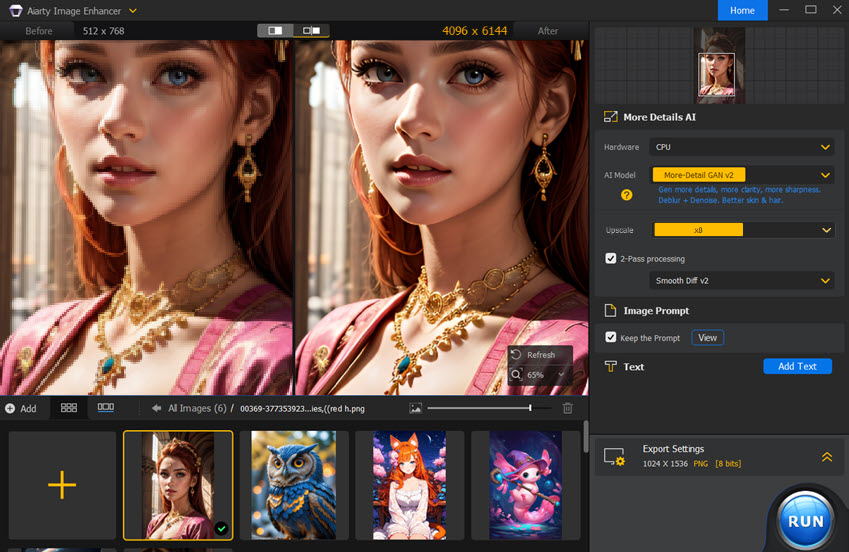Click the Add images plus icon
The image size is (849, 552).
[10, 408]
